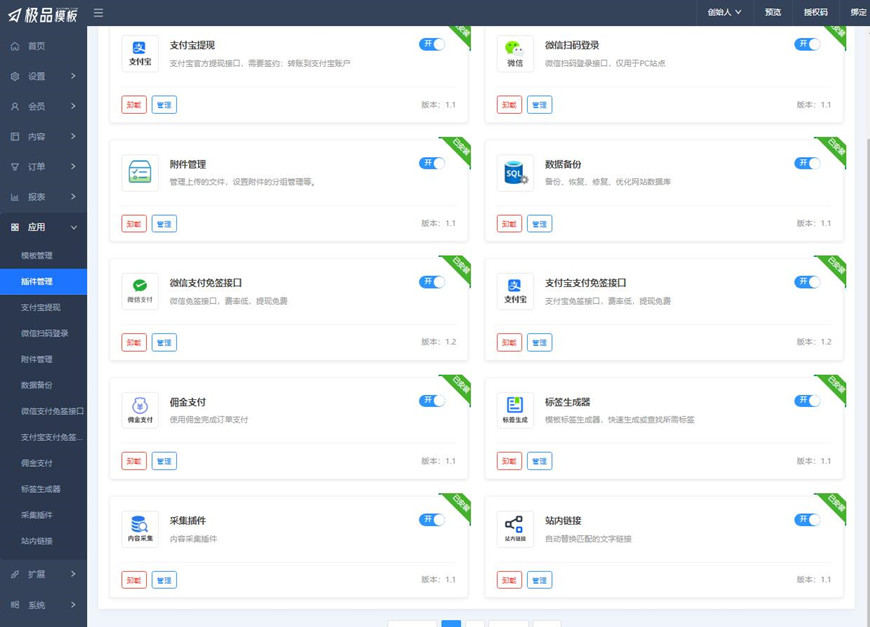Expand the 扩展 sidebar menu arrow
The image size is (870, 627).
pyautogui.click(x=73, y=574)
